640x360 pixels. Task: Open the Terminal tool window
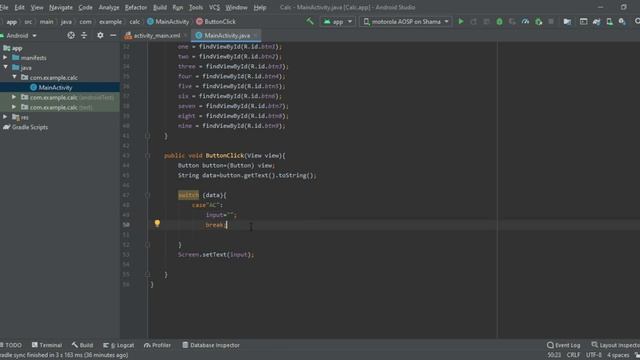pos(47,345)
